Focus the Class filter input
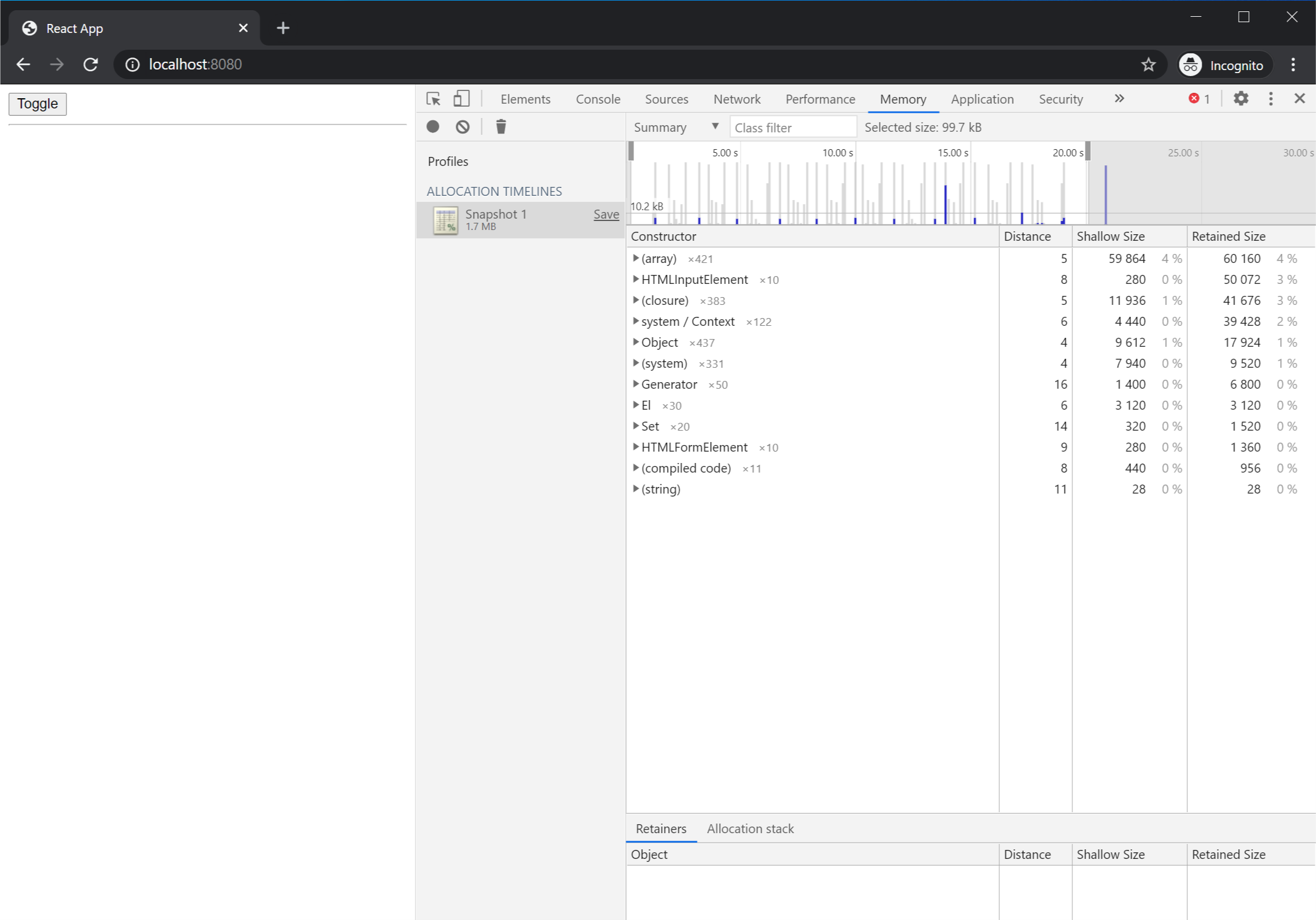The image size is (1316, 920). pyautogui.click(x=793, y=128)
